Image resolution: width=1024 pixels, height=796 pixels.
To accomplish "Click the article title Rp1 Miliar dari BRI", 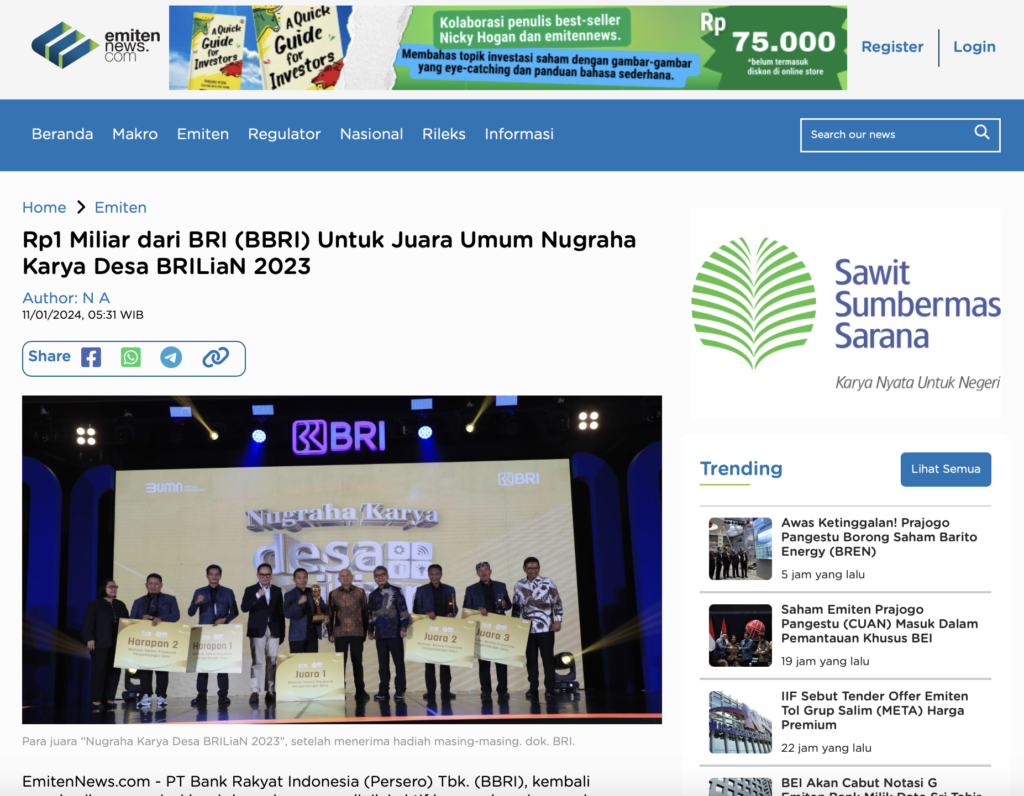I will 329,253.
